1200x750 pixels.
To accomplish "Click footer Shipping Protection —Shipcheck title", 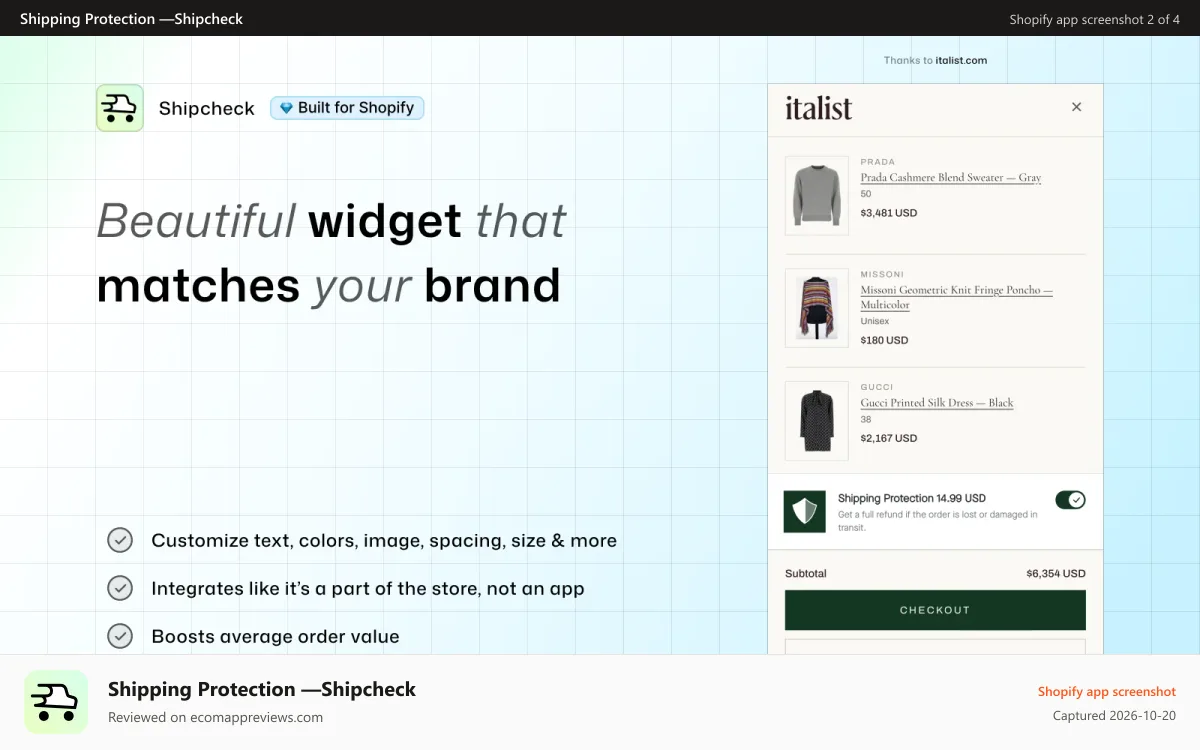I will [x=262, y=689].
